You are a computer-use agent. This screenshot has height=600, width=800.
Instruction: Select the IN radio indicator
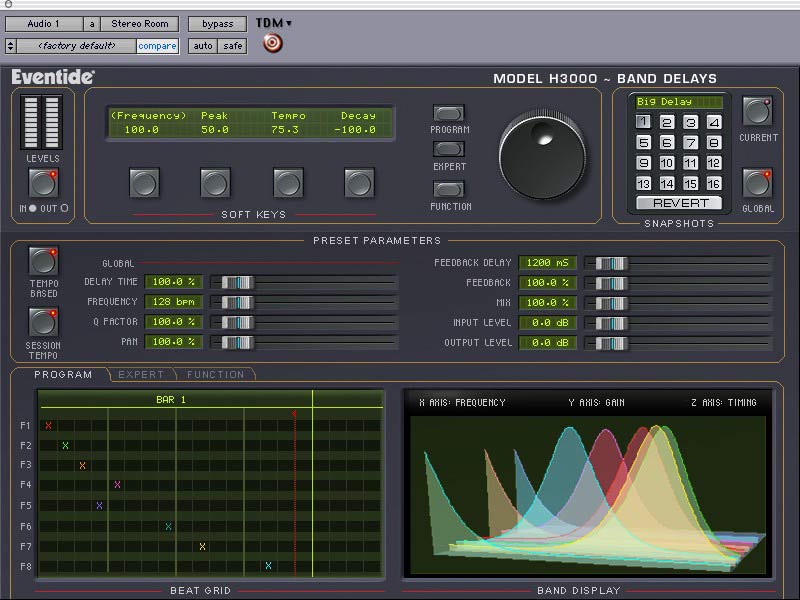[x=33, y=208]
